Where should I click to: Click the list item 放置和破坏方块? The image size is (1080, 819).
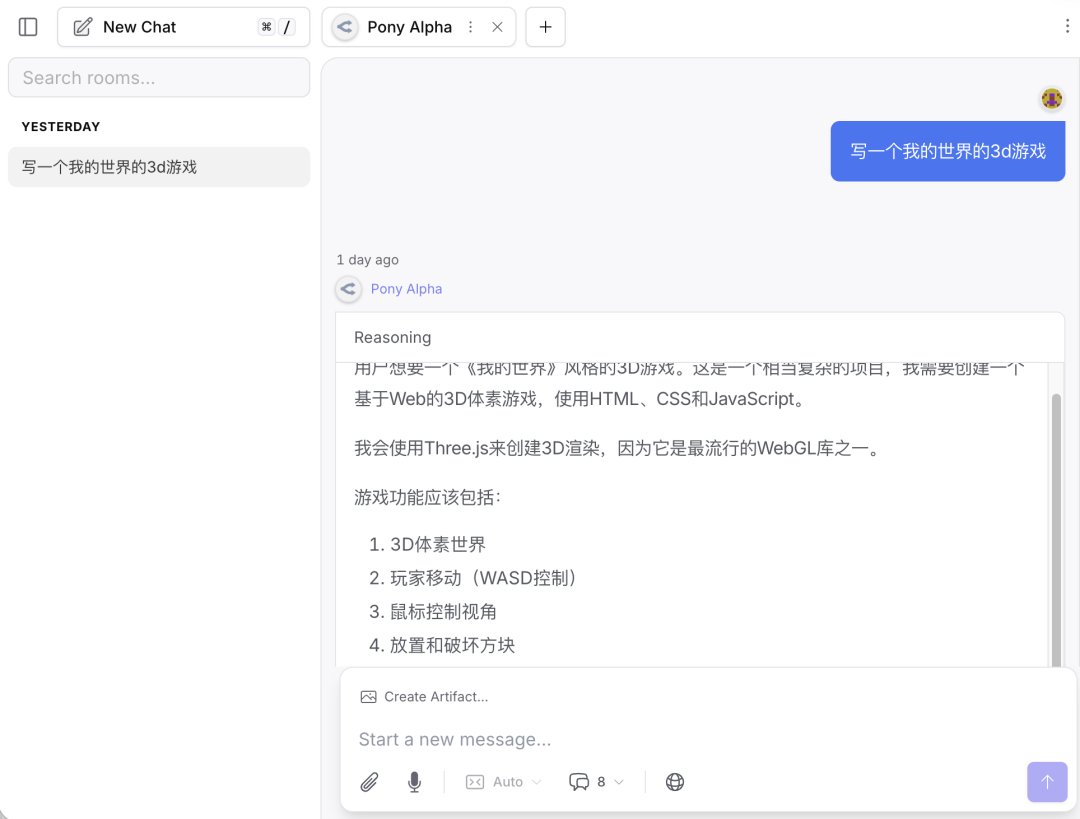point(453,645)
